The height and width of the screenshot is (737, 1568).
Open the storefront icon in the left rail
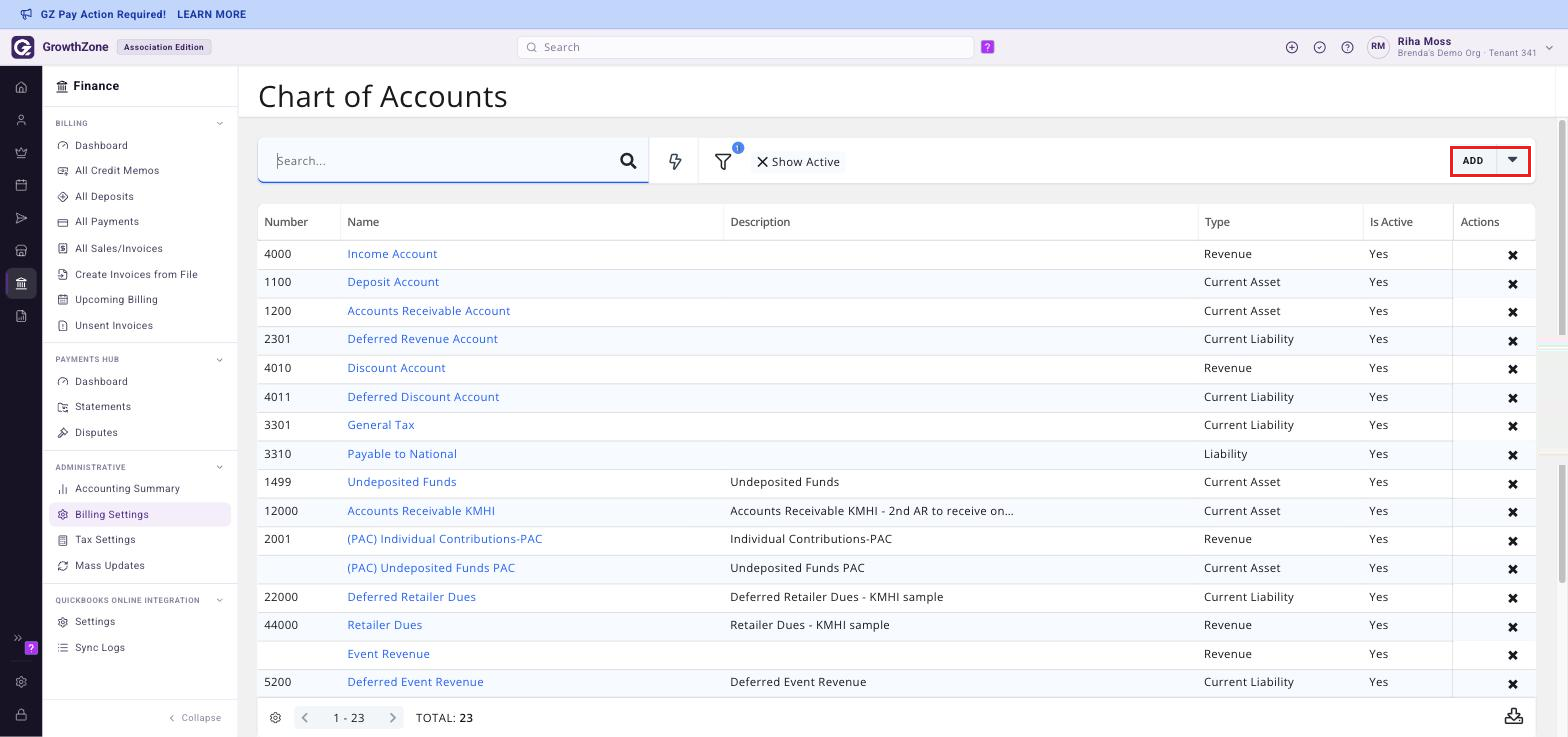[21, 250]
